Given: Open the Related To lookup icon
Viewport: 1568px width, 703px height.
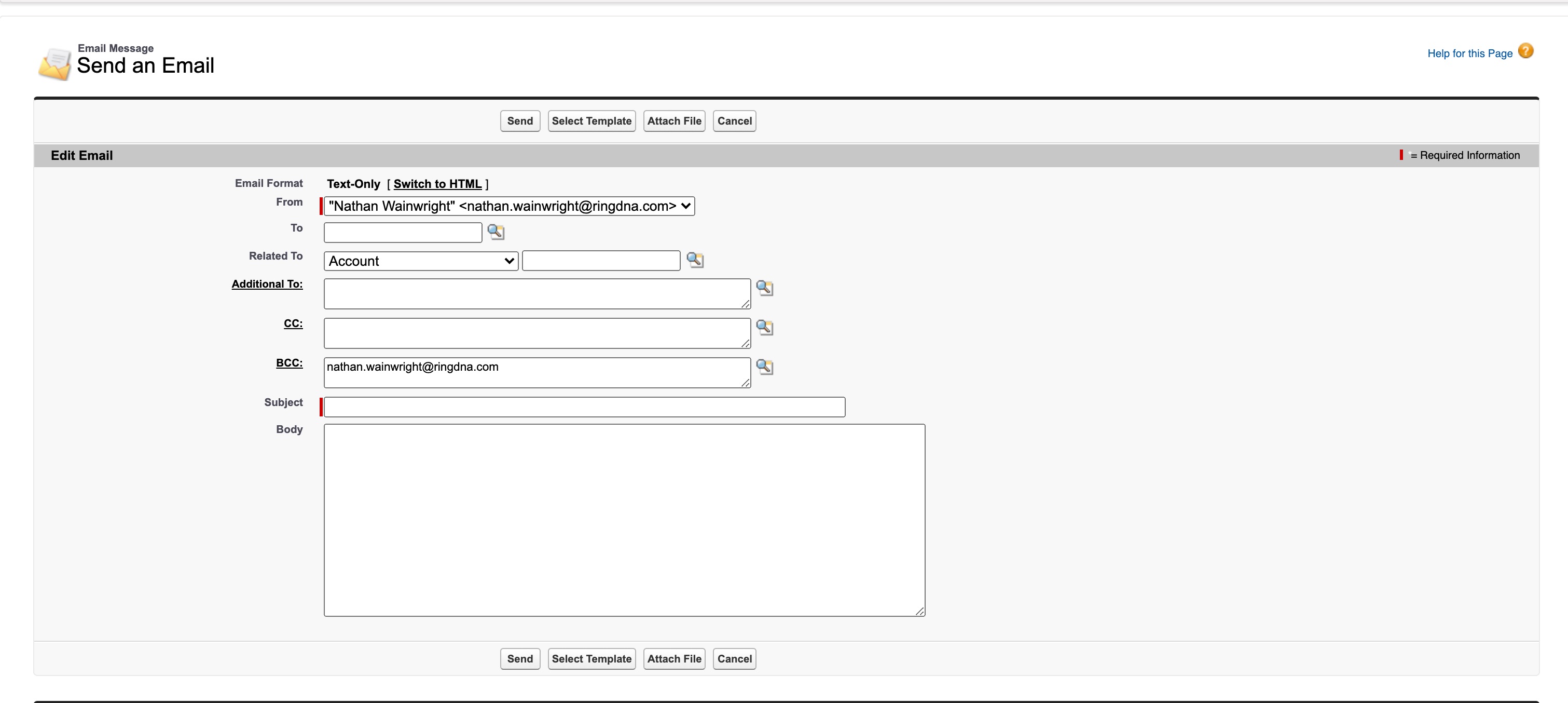Looking at the screenshot, I should point(695,260).
